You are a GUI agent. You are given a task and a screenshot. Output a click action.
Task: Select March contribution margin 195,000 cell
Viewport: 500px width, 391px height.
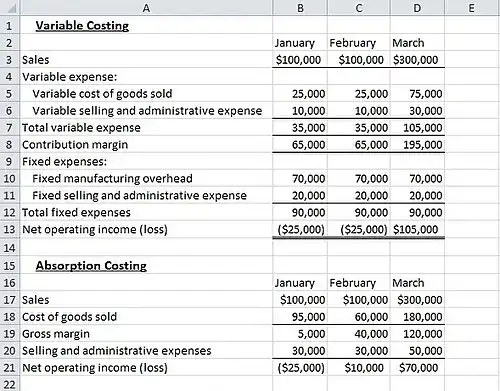point(417,145)
